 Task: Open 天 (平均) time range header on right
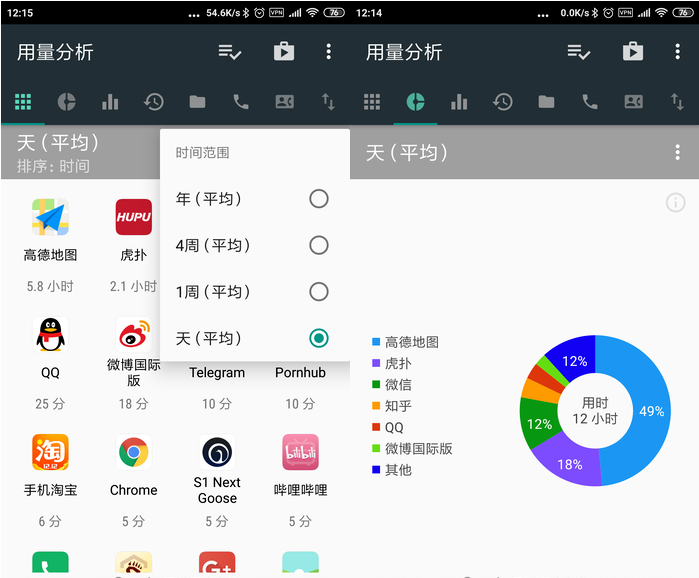407,153
